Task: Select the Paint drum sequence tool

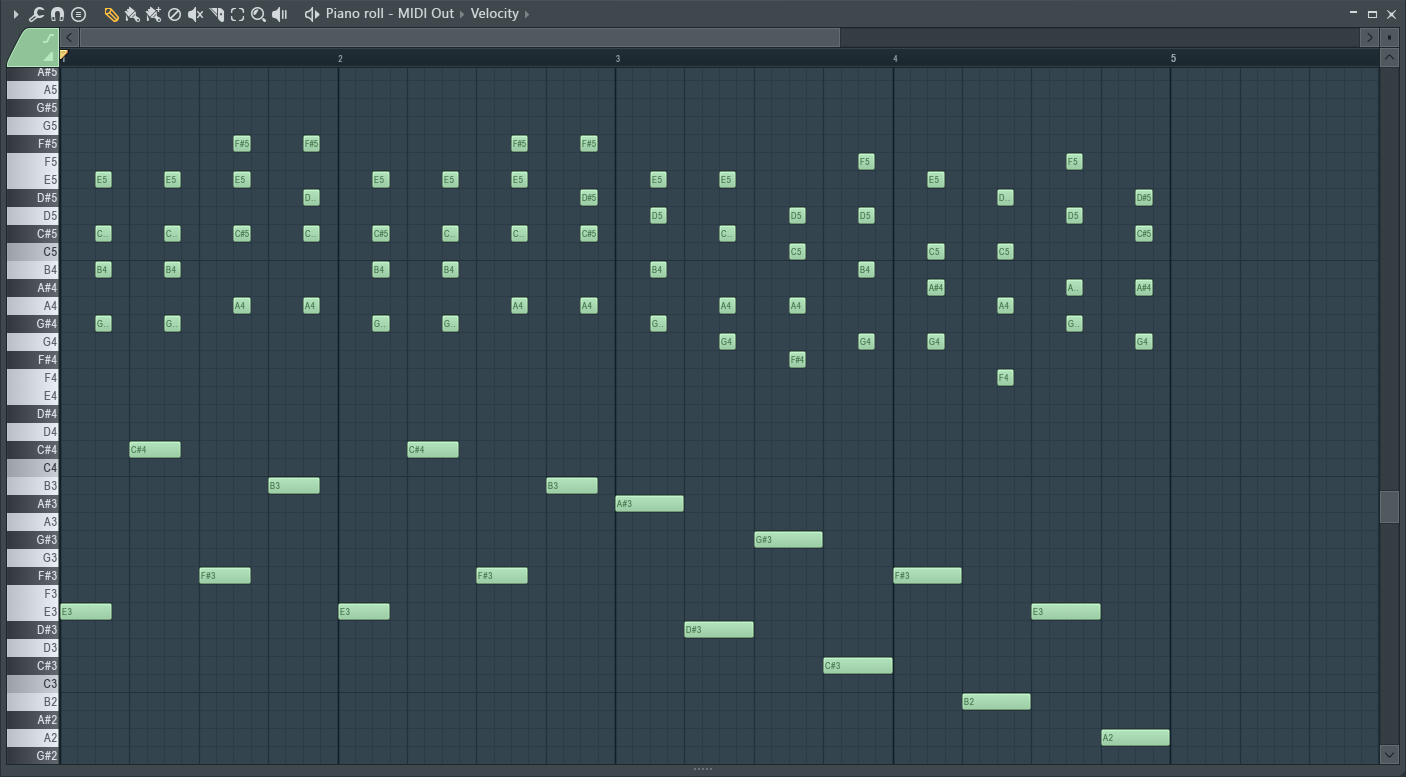Action: (x=153, y=14)
